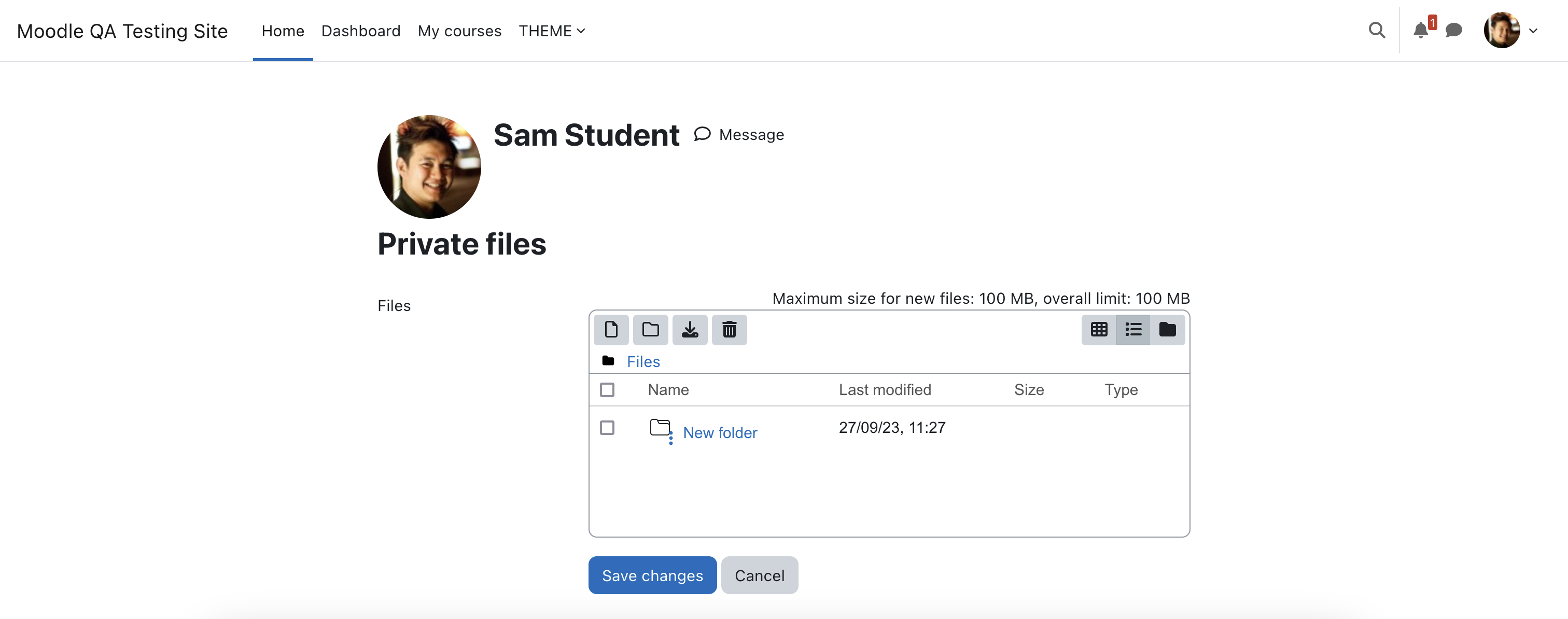Click the Cancel button
Image resolution: width=1568 pixels, height=619 pixels.
pos(759,574)
